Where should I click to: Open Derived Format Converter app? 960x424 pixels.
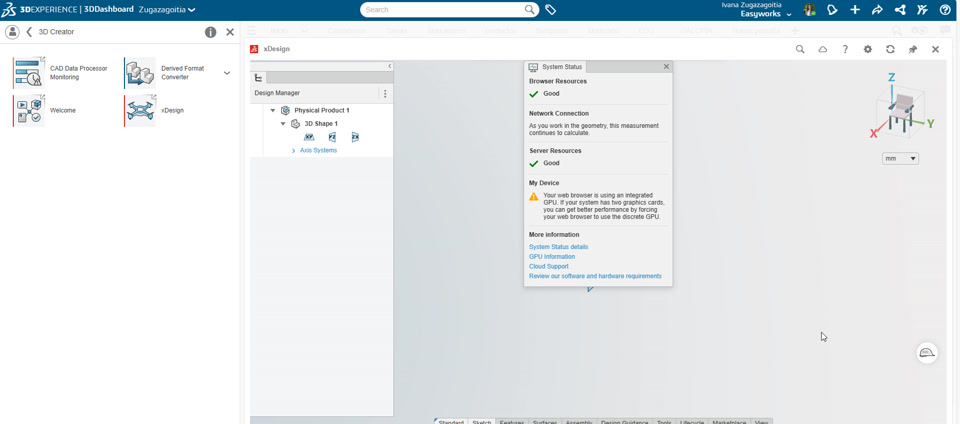(x=140, y=73)
